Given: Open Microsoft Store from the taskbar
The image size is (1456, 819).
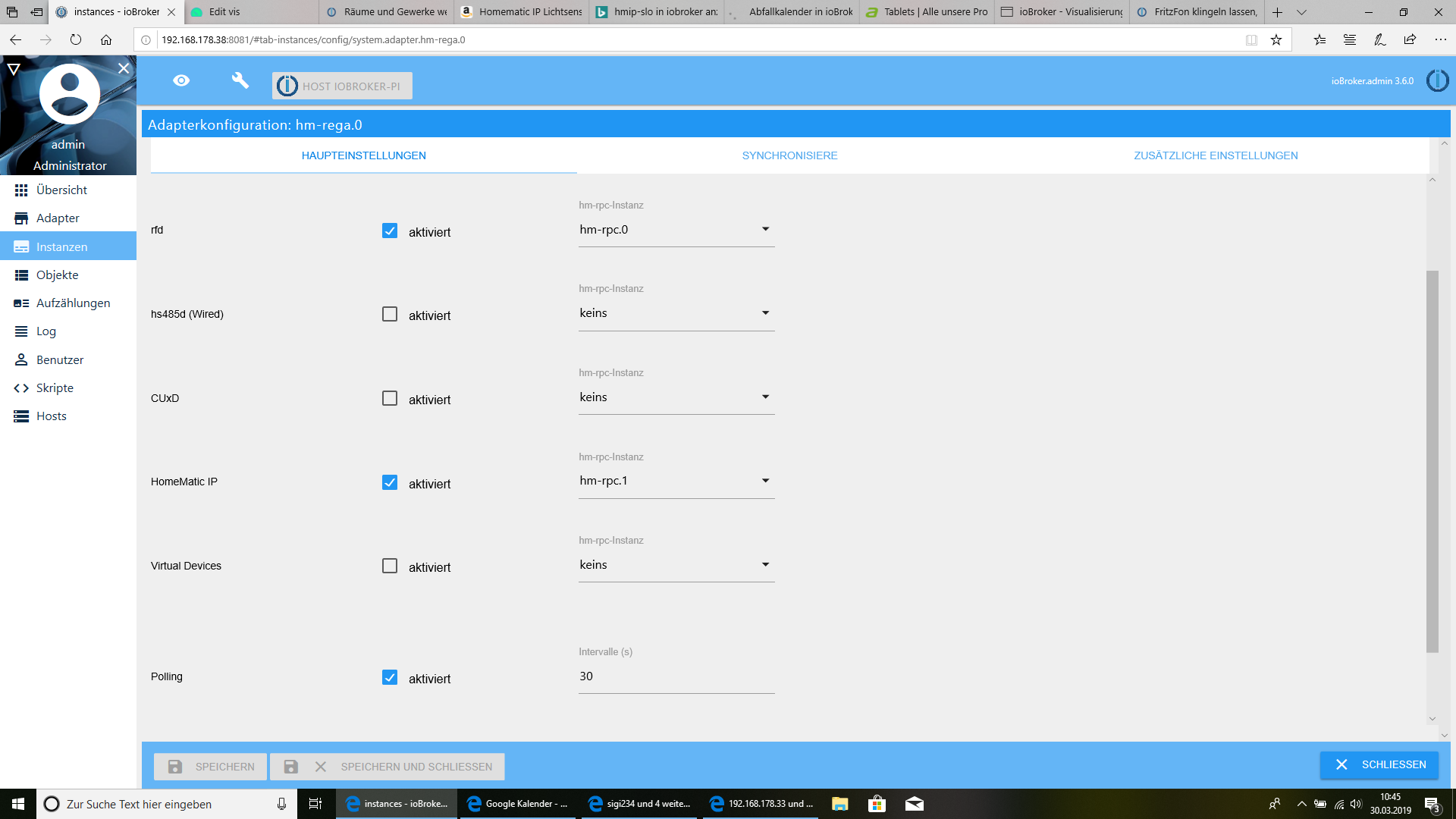Looking at the screenshot, I should click(x=877, y=804).
